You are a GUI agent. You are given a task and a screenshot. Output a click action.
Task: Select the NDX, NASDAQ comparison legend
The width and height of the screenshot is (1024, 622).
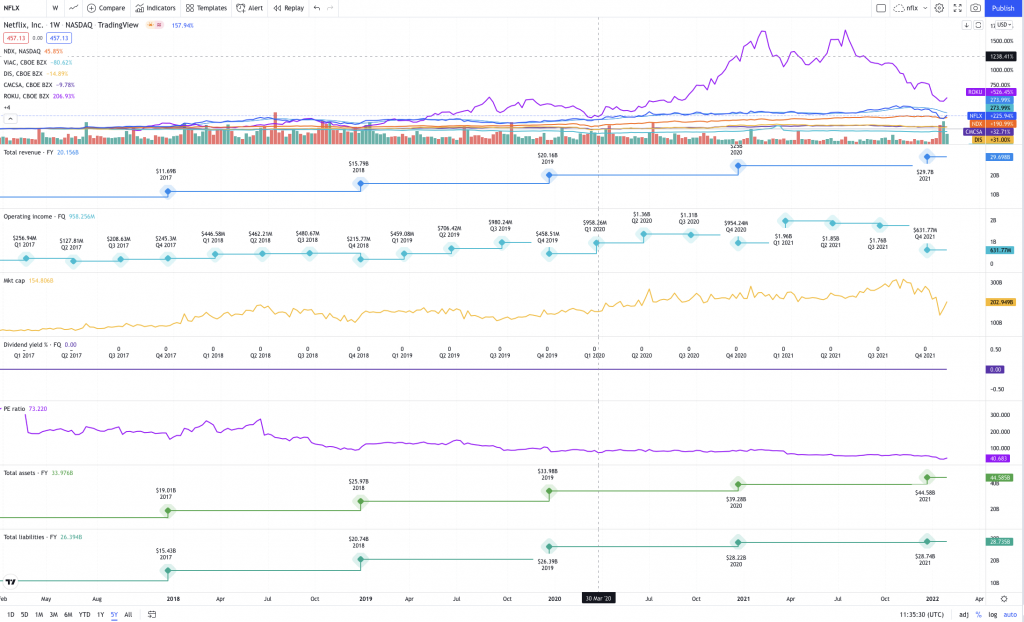point(22,51)
